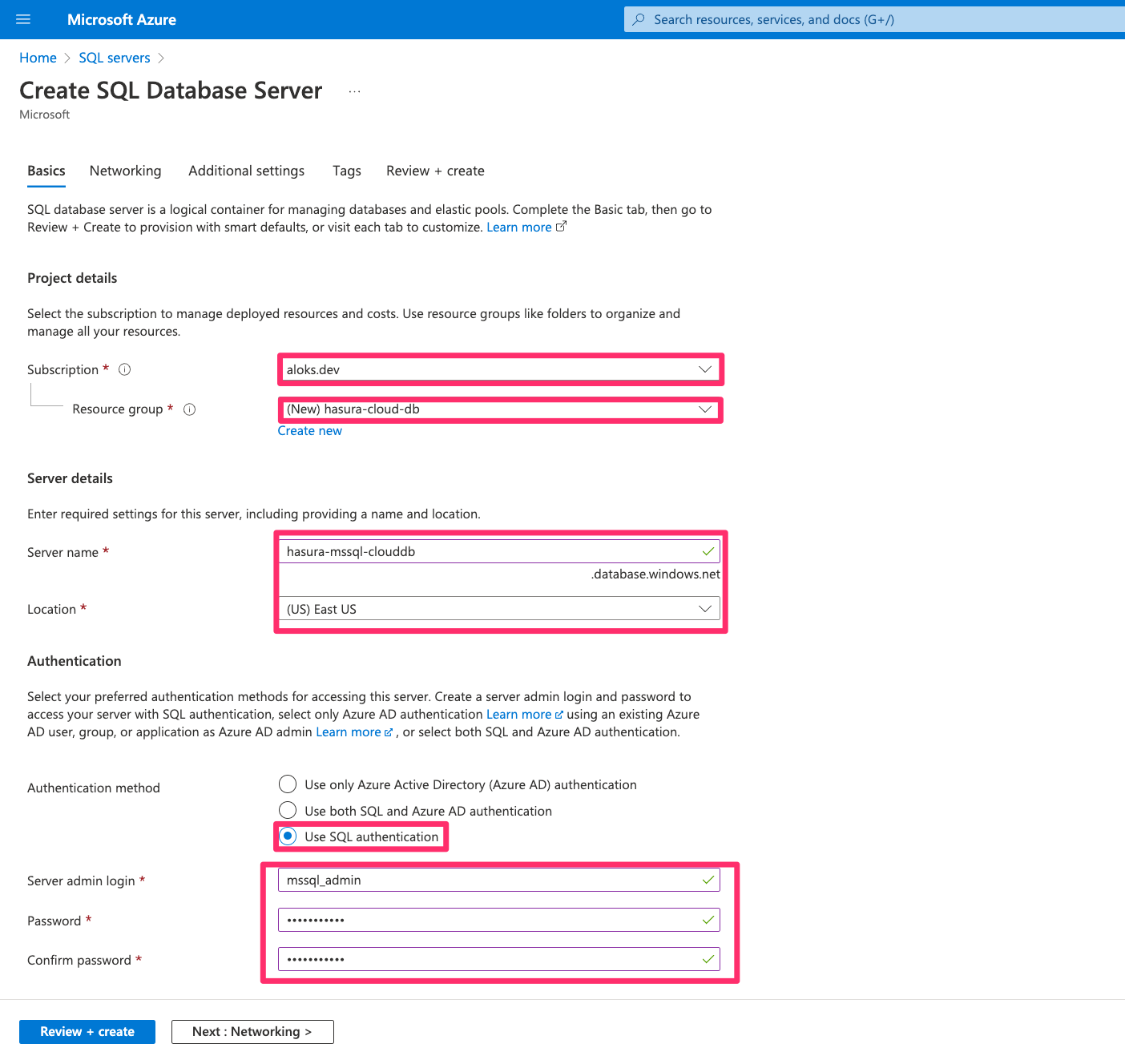Edit the Server name field
Image resolution: width=1125 pixels, height=1064 pixels.
(499, 551)
